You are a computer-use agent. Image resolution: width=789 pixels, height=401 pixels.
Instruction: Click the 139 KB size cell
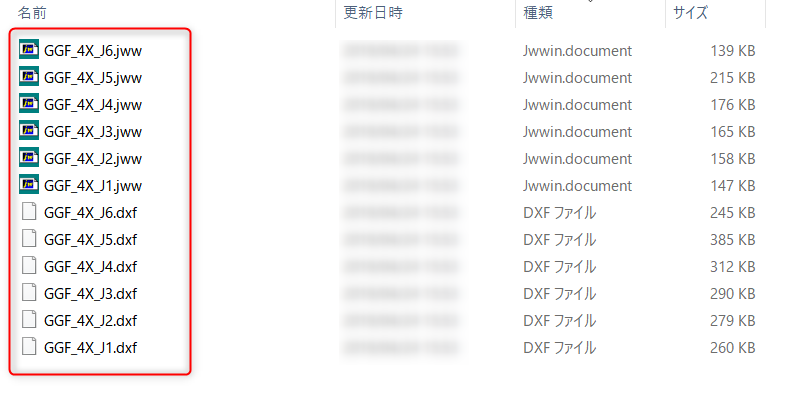point(733,51)
